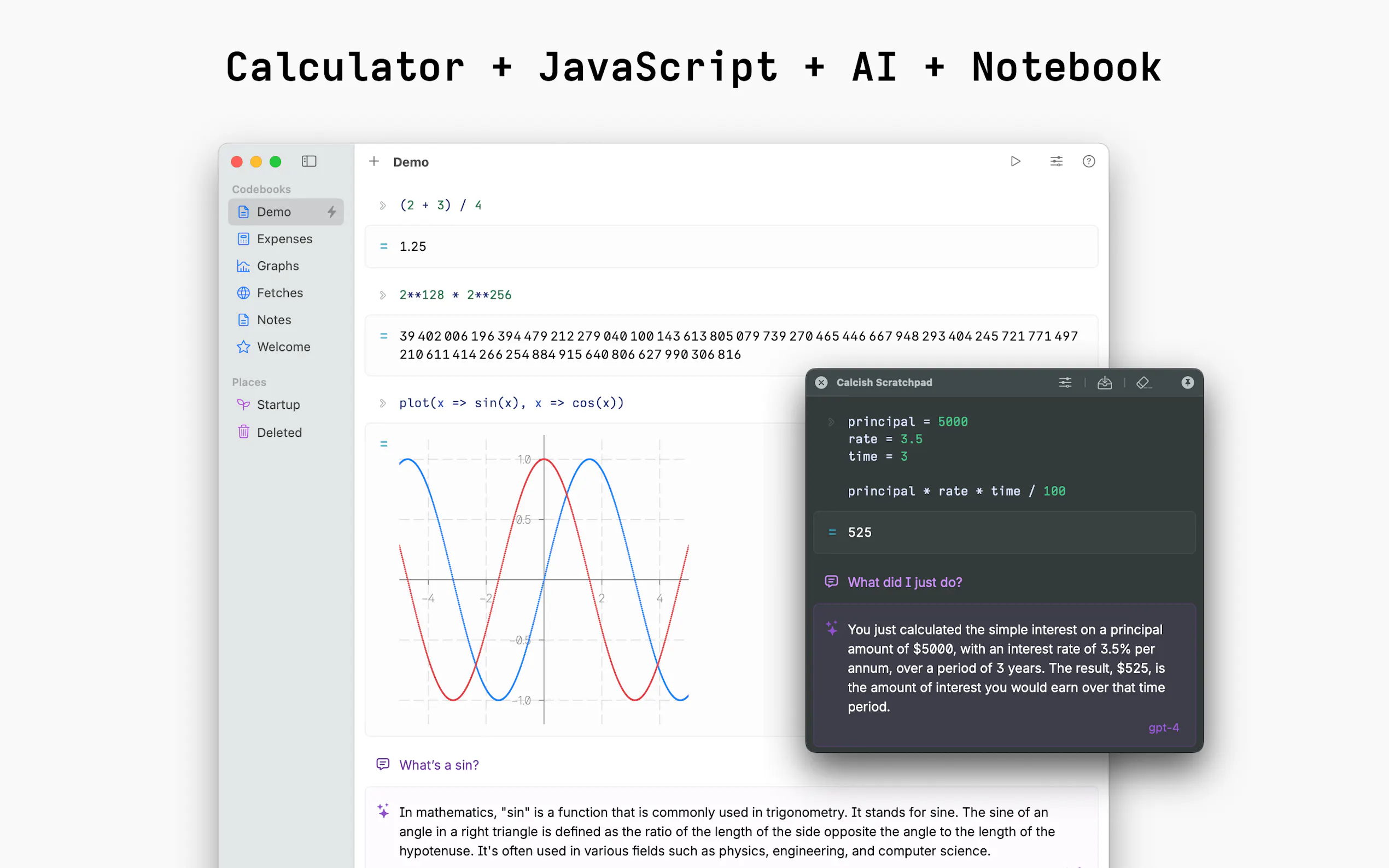The width and height of the screenshot is (1389, 868).
Task: Collapse the plot cell chevron
Action: coord(382,403)
